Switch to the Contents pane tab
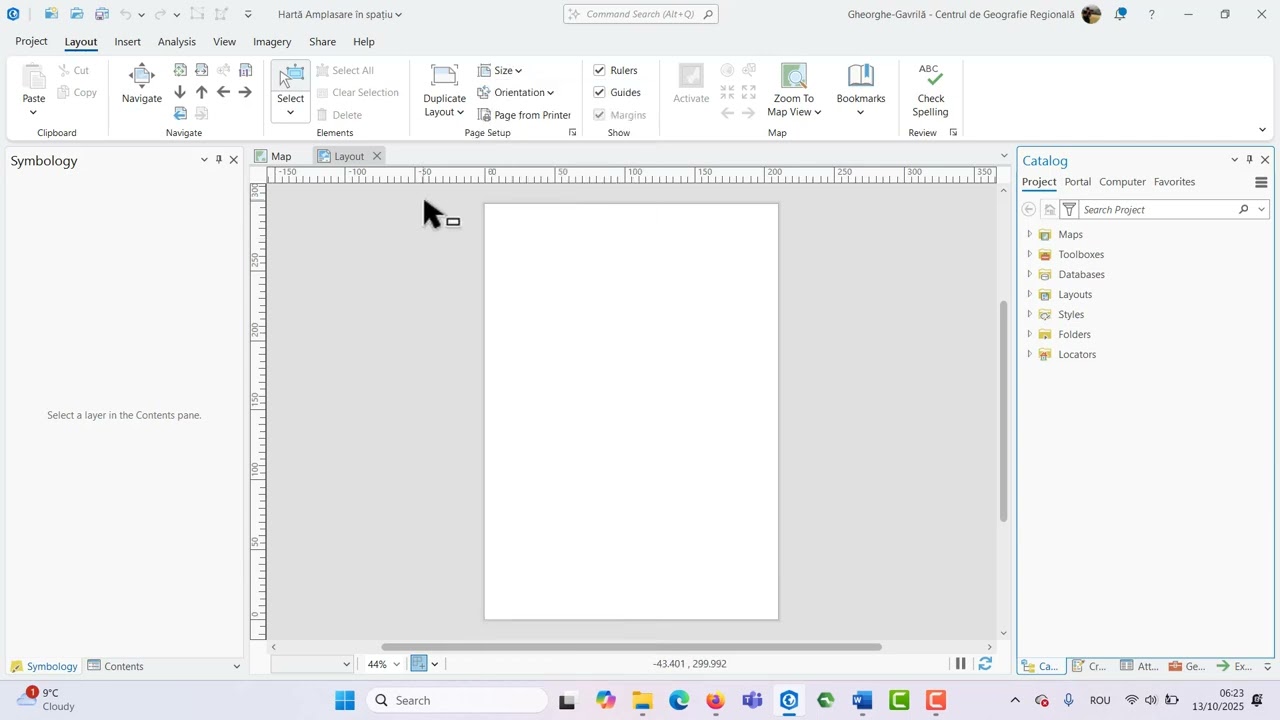The image size is (1280, 720). 116,666
